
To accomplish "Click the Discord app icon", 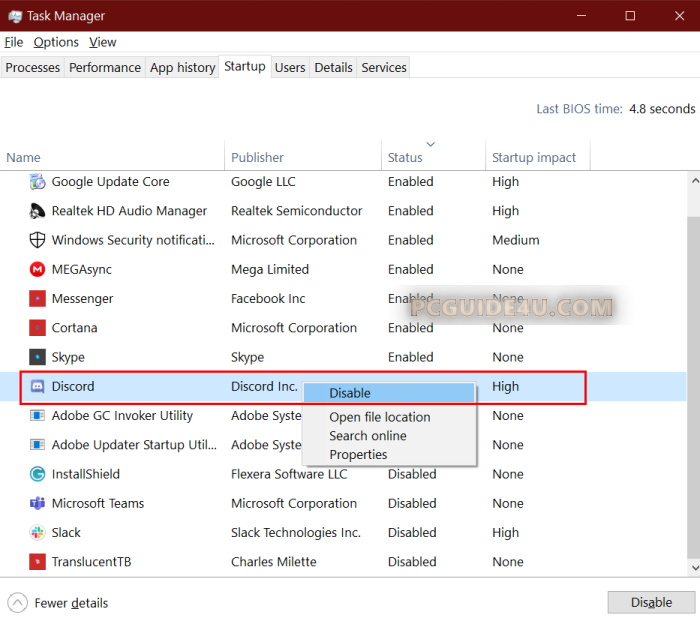I will [37, 387].
